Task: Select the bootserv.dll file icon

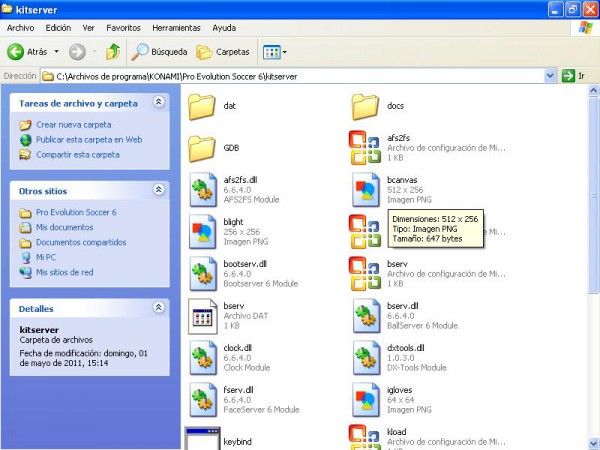Action: (203, 274)
